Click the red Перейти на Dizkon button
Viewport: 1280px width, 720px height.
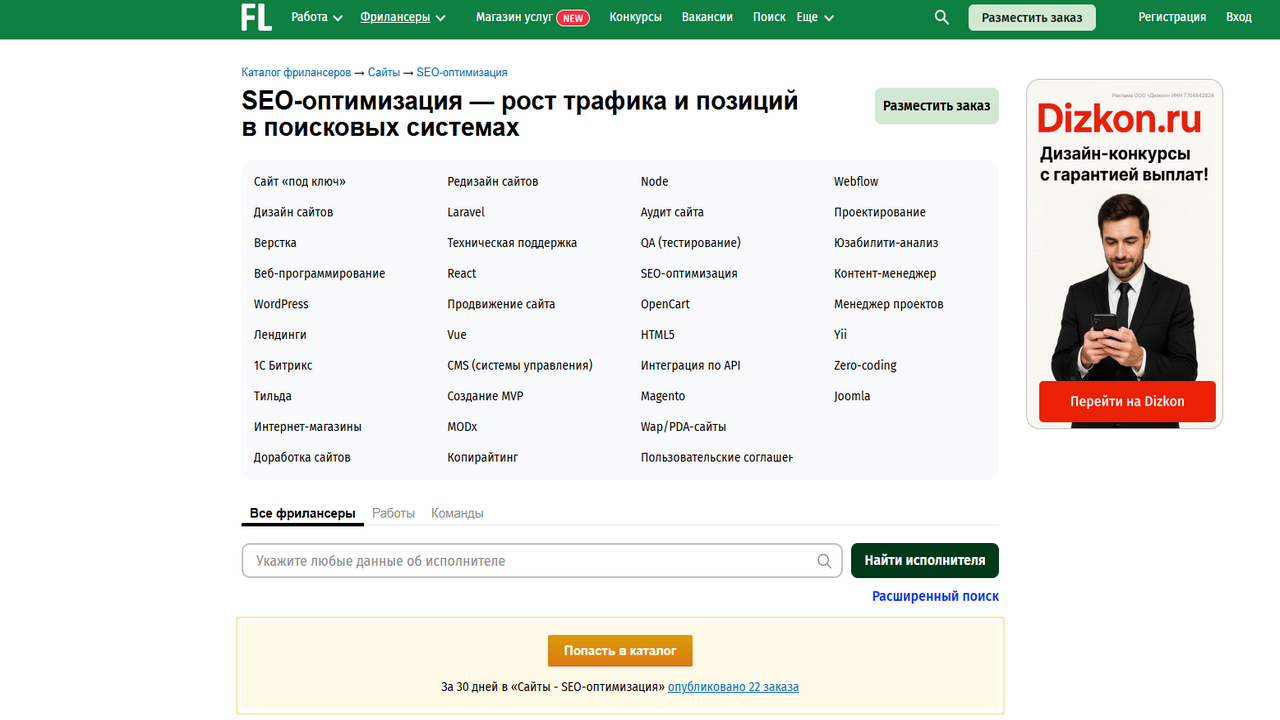(1127, 401)
